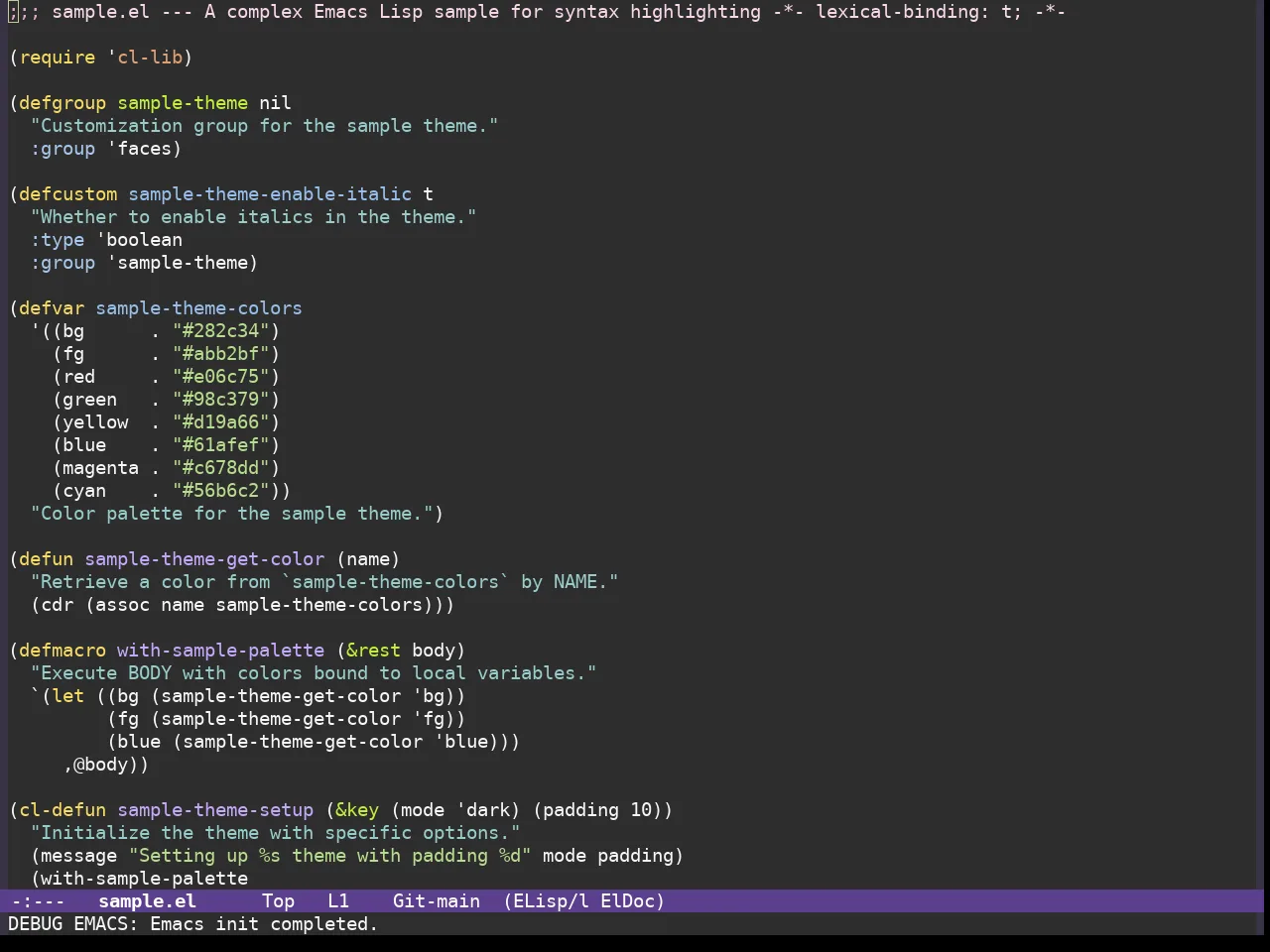Click the color string "#abb2bf"
The height and width of the screenshot is (952, 1270).
(221, 353)
